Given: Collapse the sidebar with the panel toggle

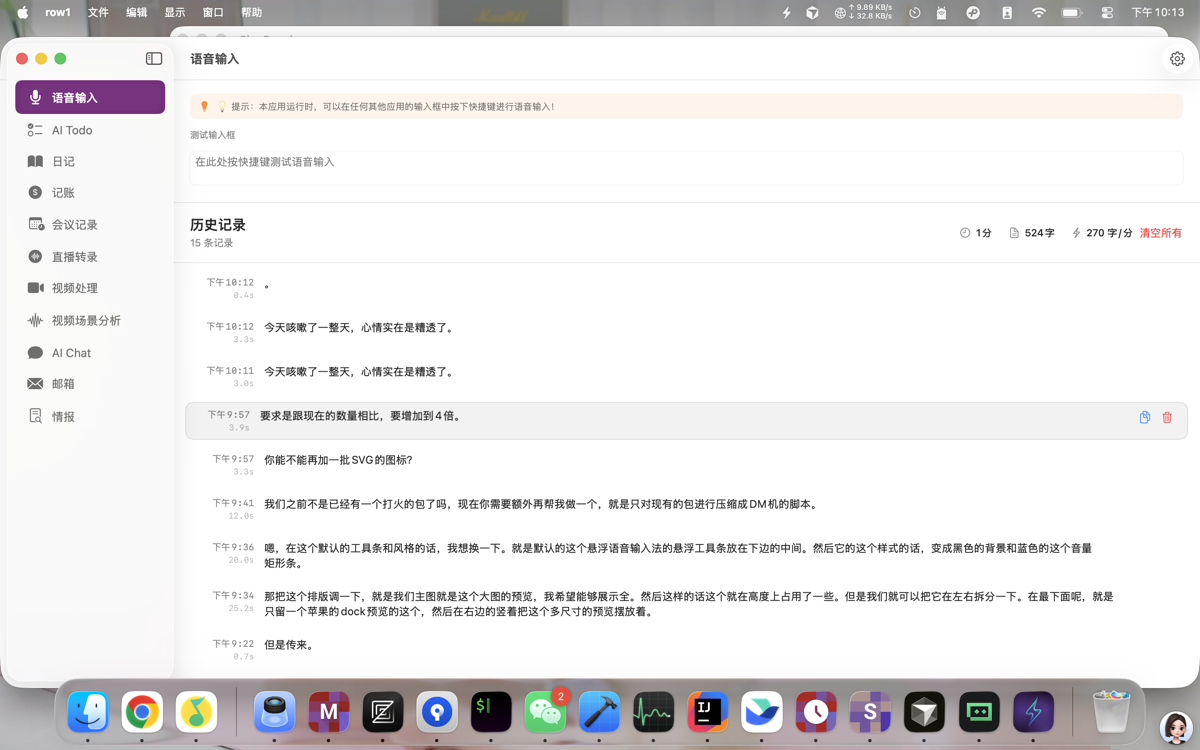Looking at the screenshot, I should click(153, 58).
